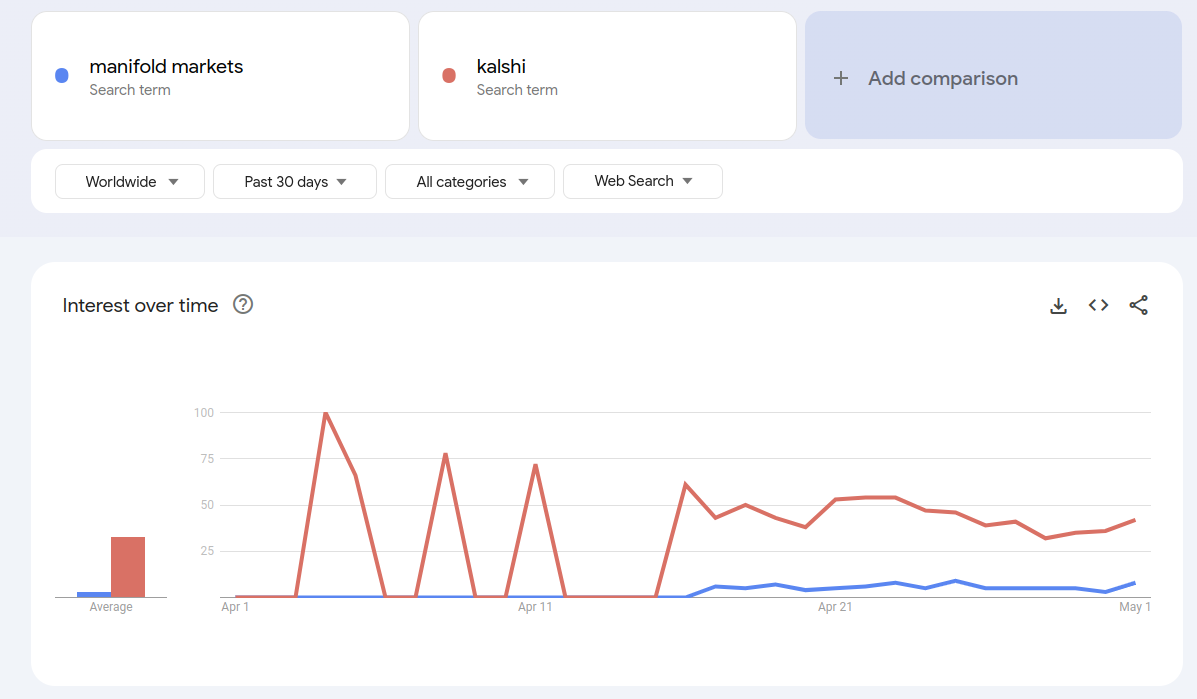Click the Average label under bars

coord(111,607)
